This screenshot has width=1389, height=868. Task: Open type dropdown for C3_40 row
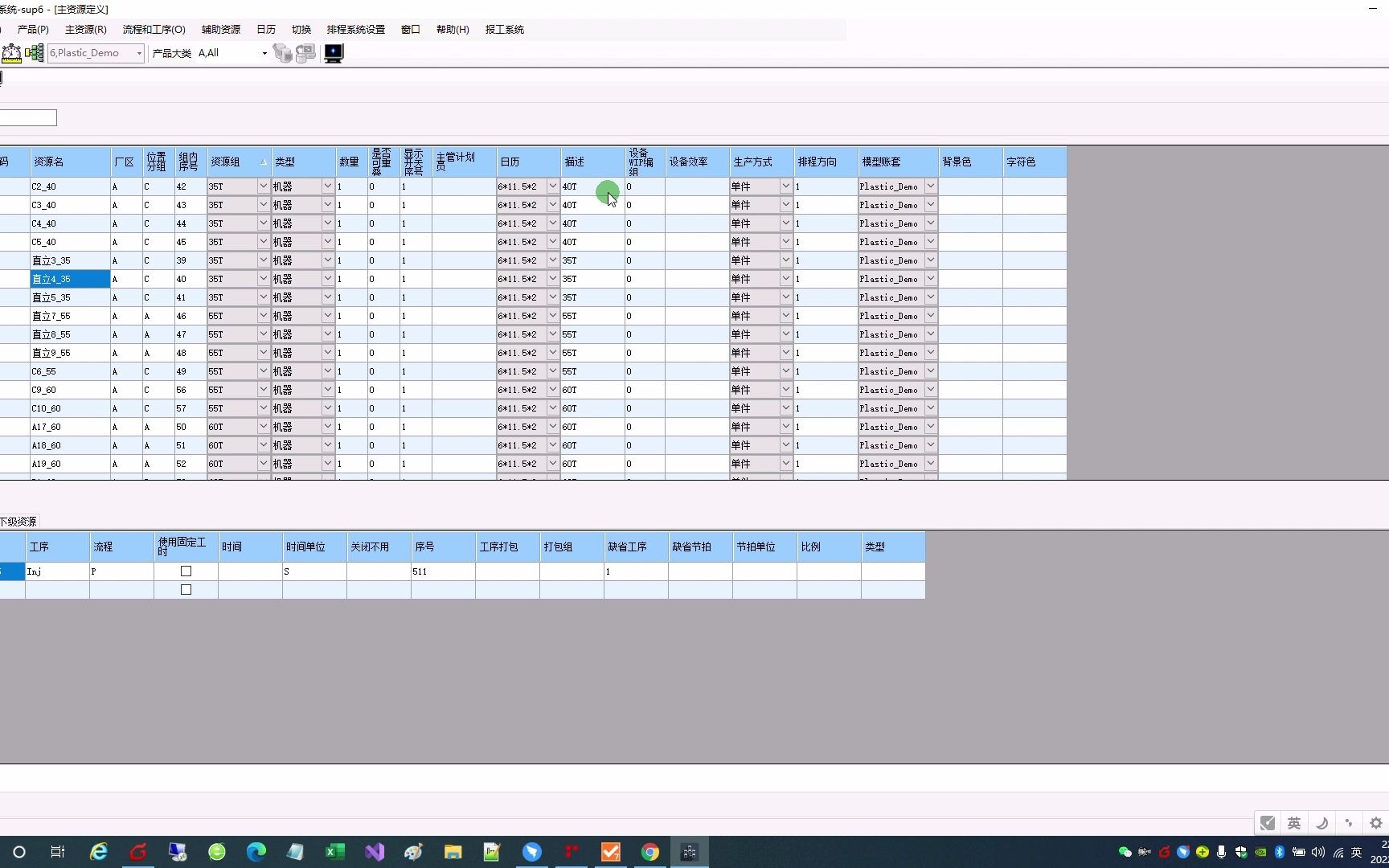click(x=327, y=204)
